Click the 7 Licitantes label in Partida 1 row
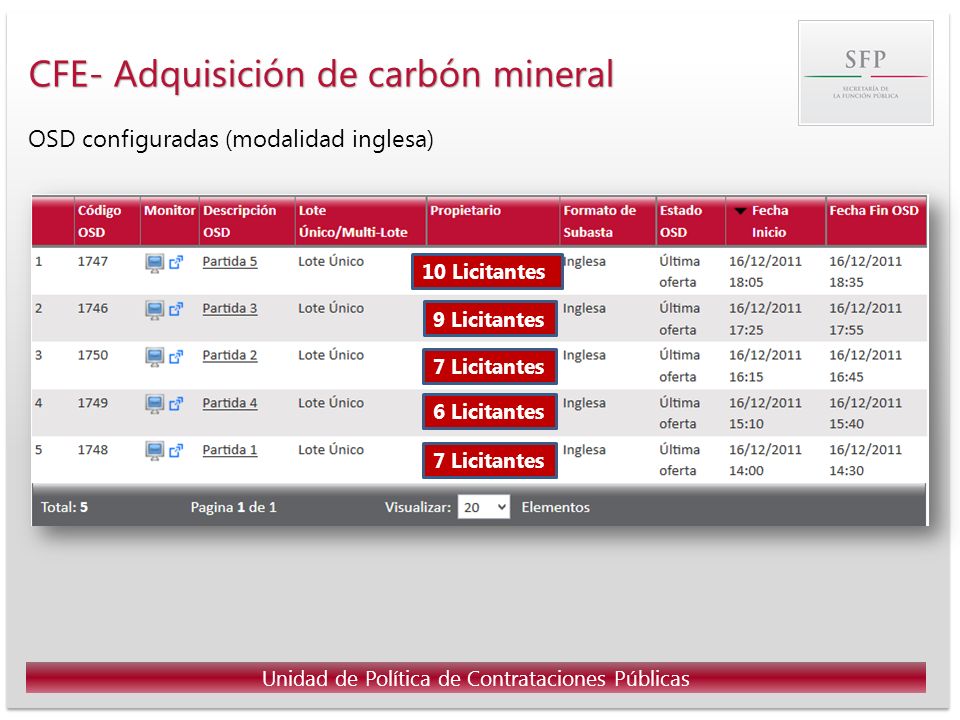 [x=490, y=460]
